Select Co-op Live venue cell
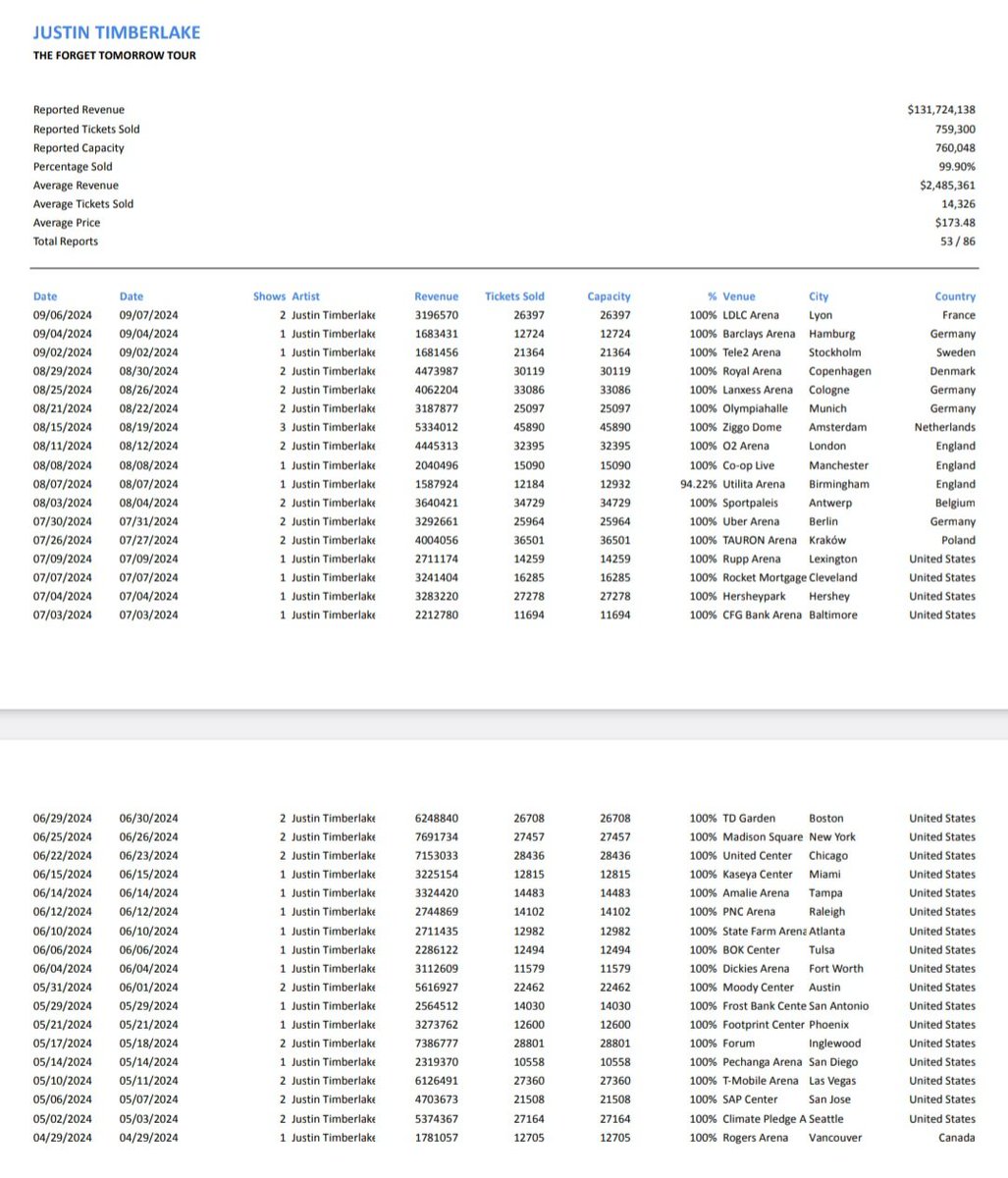The image size is (1008, 1178). (x=750, y=465)
